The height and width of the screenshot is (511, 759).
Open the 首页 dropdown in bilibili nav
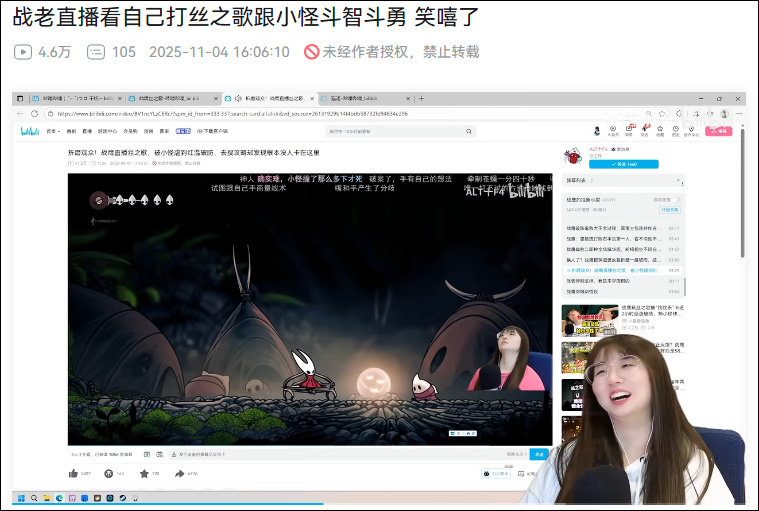point(53,131)
